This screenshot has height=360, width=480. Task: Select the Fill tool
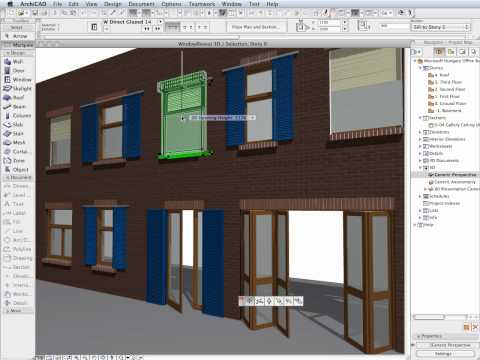click(18, 222)
